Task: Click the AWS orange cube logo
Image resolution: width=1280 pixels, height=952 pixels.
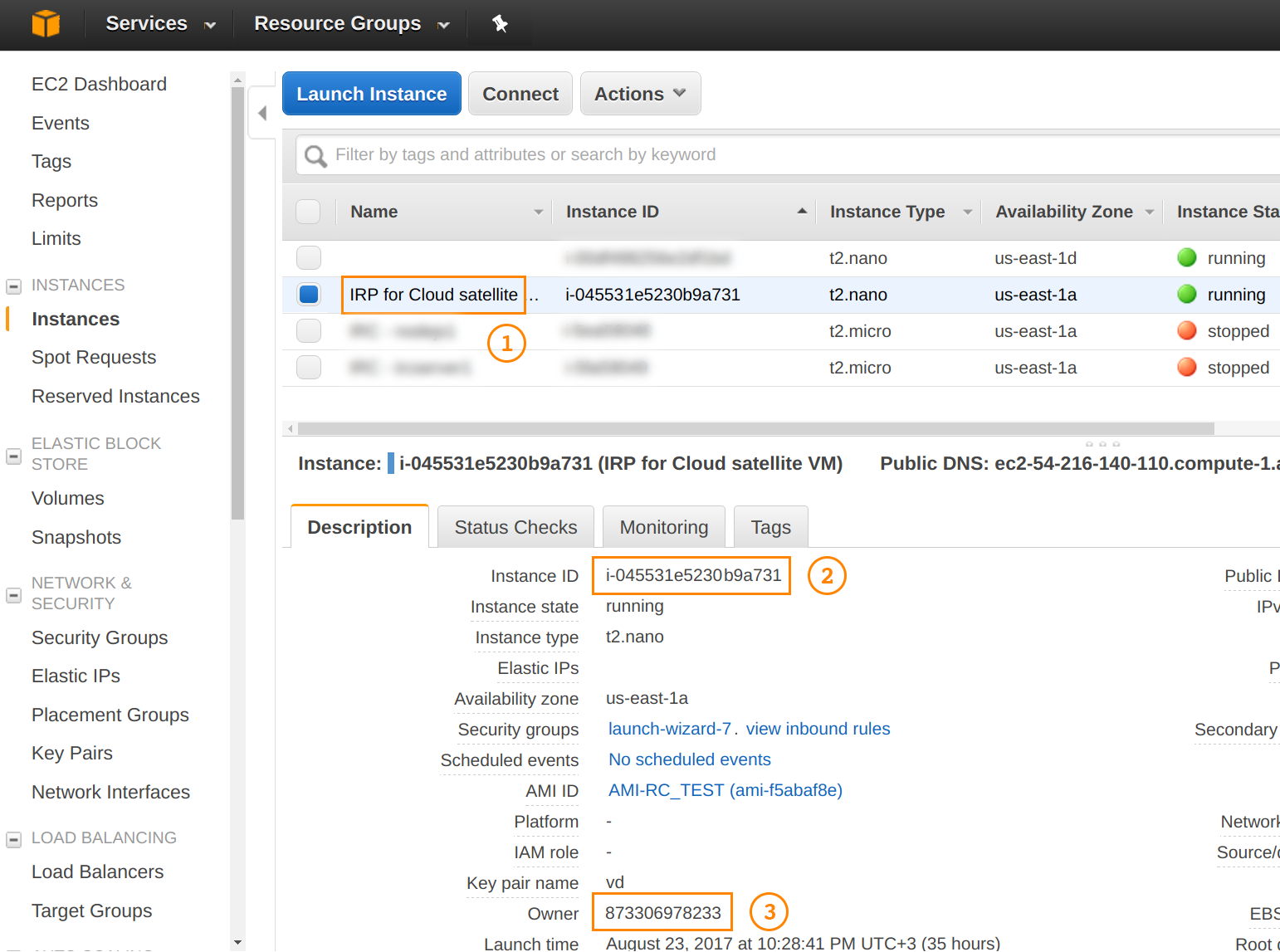Action: (x=46, y=23)
